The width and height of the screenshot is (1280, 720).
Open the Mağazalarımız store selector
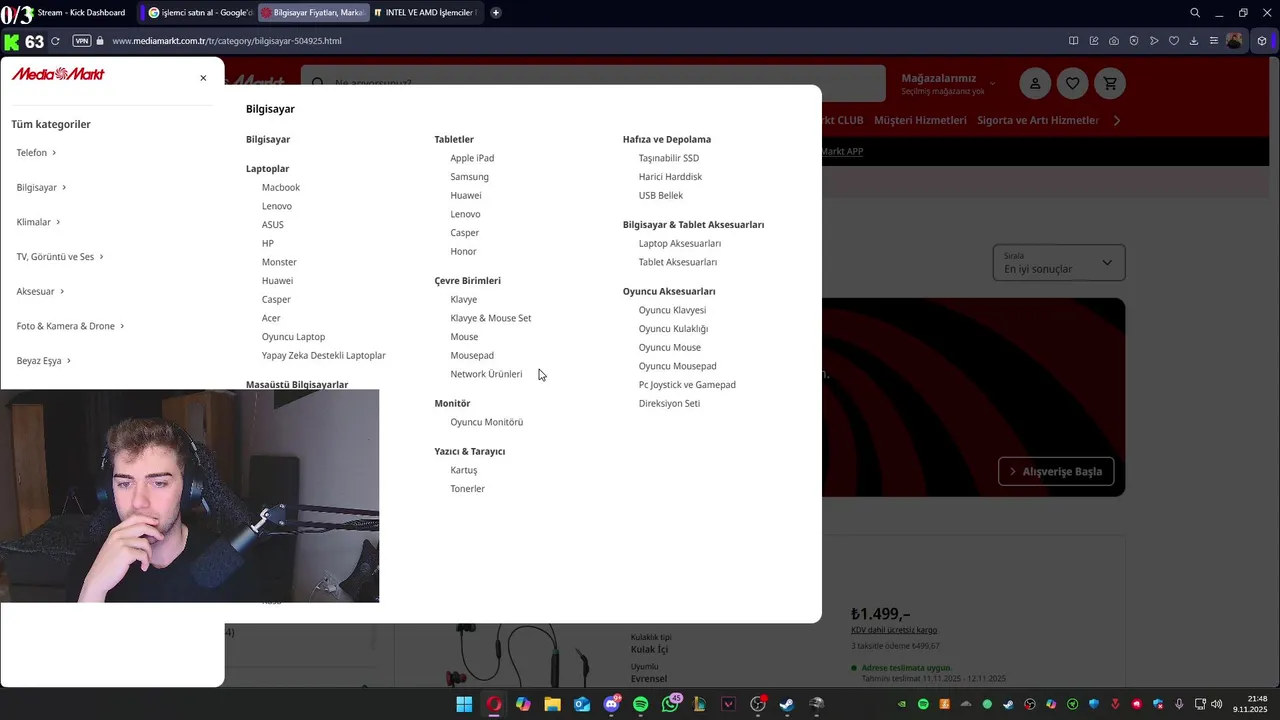[x=948, y=84]
